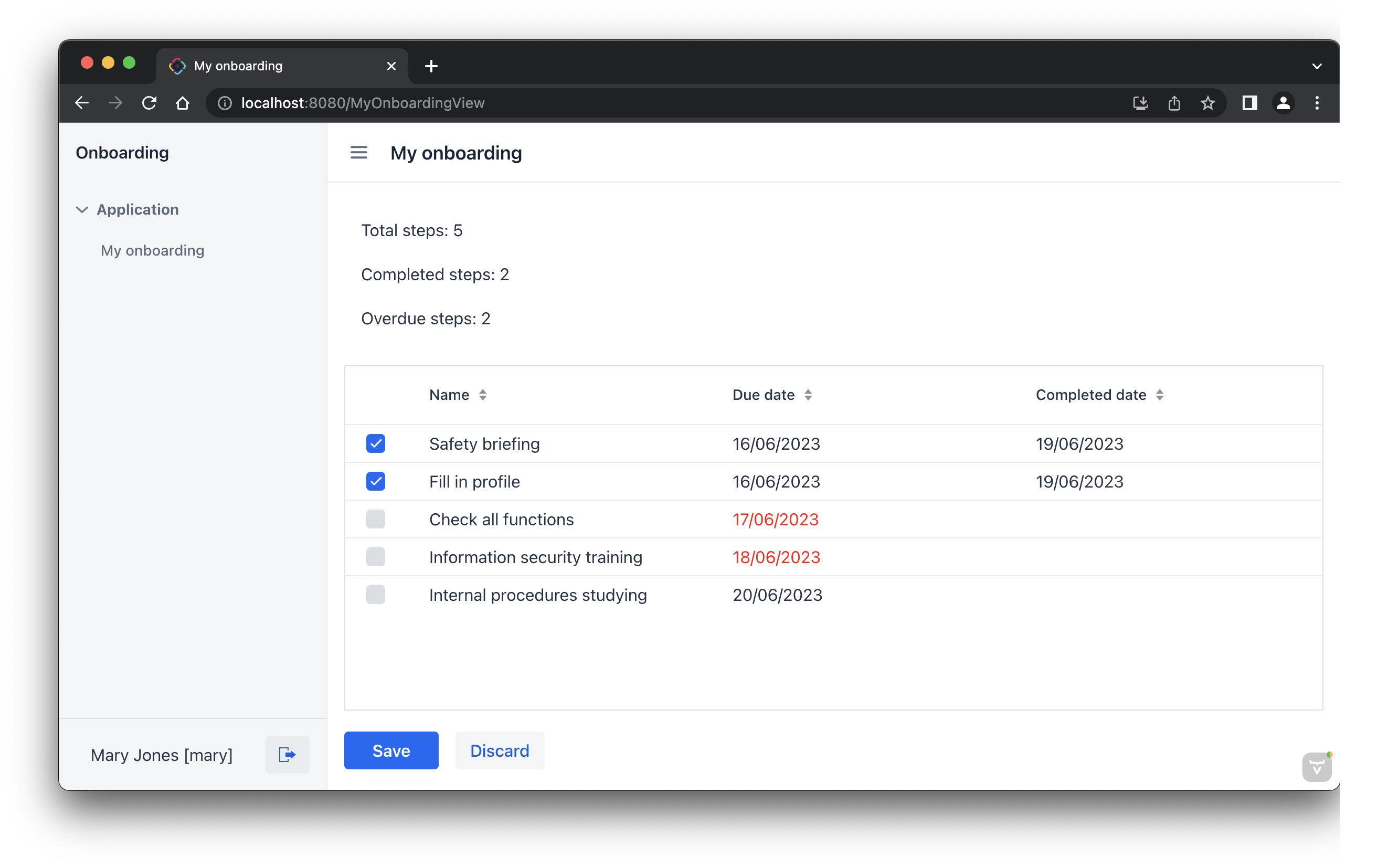Select the My onboarding tab
The height and width of the screenshot is (868, 1399).
(x=152, y=250)
